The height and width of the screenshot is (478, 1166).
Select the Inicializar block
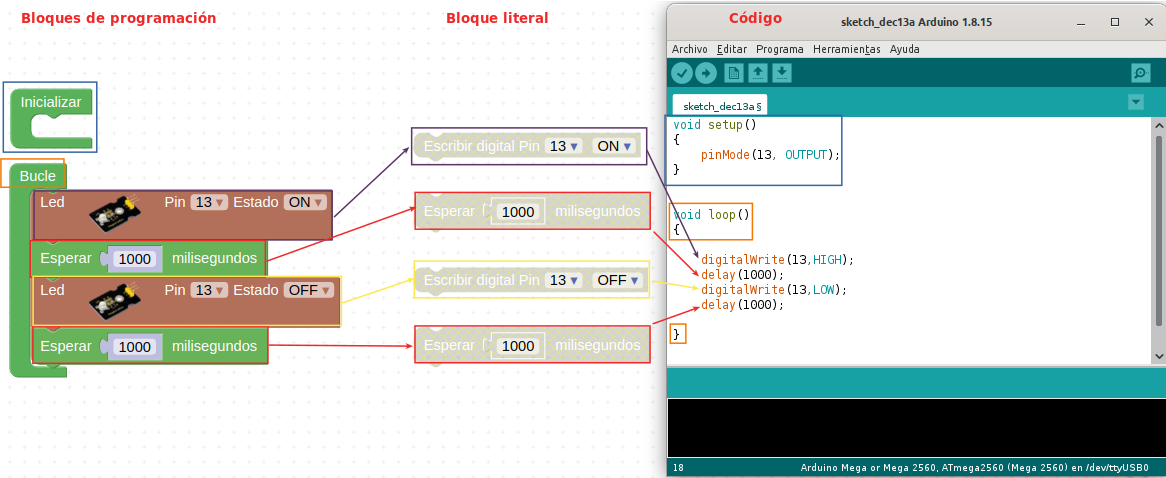51,102
